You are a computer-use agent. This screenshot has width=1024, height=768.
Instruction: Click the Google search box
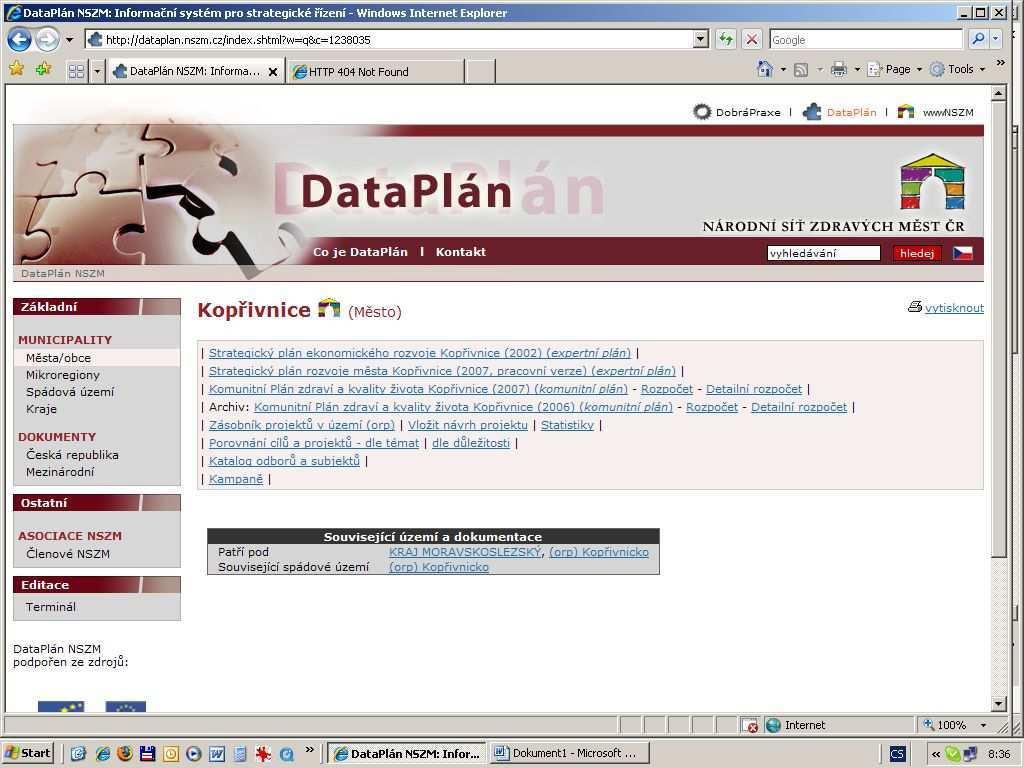[x=866, y=40]
